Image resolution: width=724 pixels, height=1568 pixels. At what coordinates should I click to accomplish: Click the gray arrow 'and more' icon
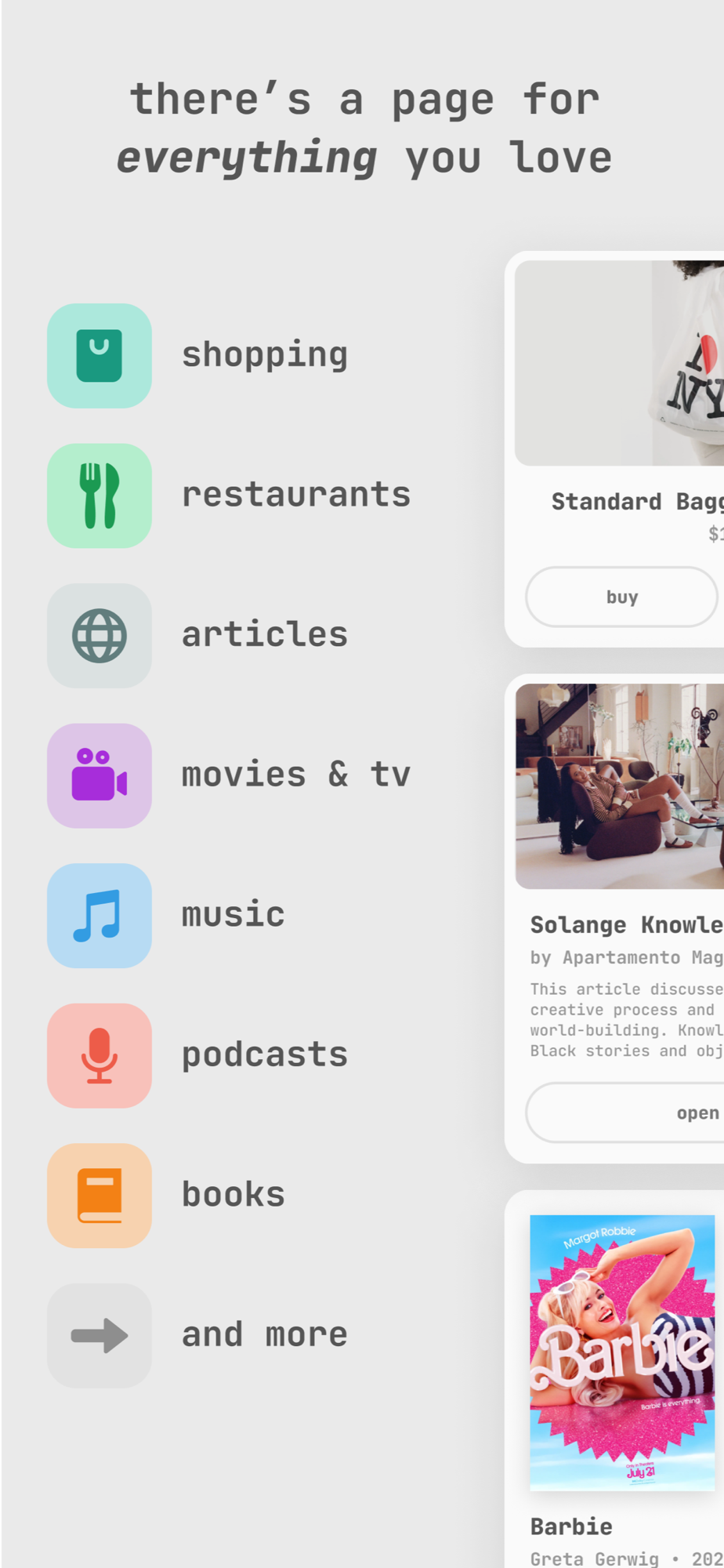(x=100, y=1335)
